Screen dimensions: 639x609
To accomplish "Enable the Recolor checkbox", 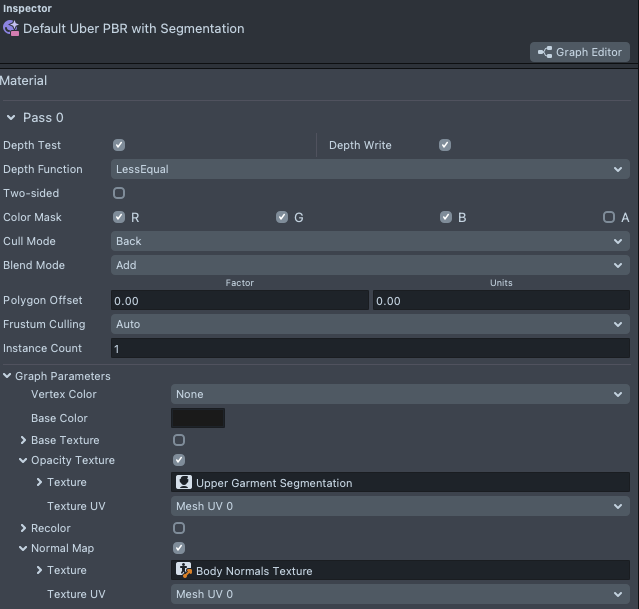I will click(179, 528).
